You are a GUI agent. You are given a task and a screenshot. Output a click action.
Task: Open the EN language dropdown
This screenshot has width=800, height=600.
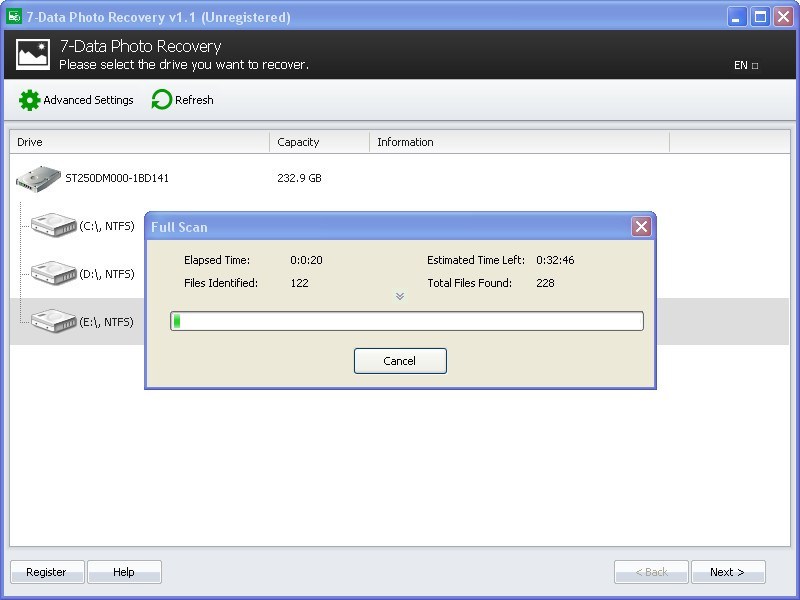point(746,65)
